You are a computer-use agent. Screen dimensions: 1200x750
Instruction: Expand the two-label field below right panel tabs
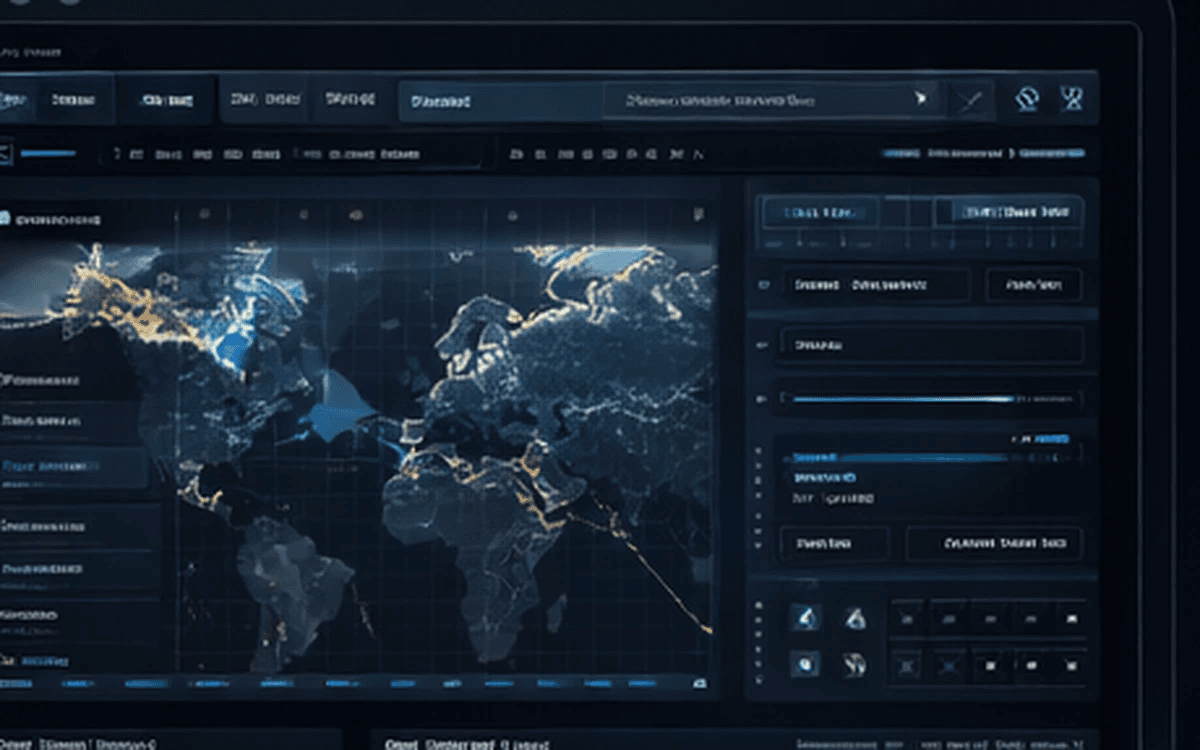point(875,285)
